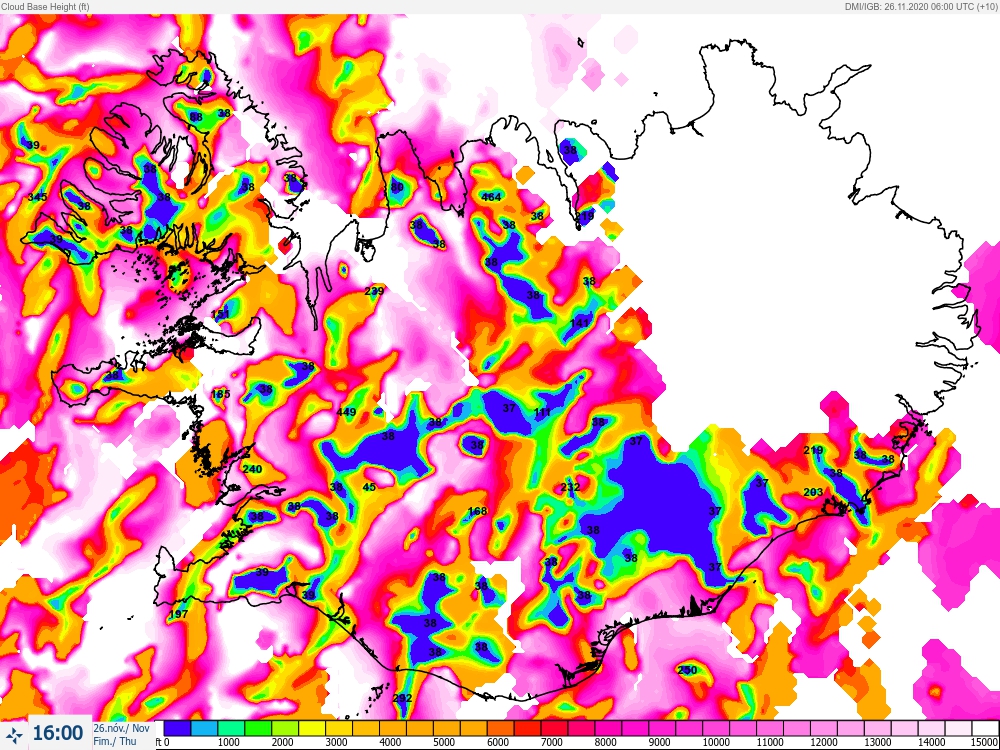Image resolution: width=1000 pixels, height=750 pixels.
Task: Select the dark blue 0 ft legend swatch
Action: (177, 728)
